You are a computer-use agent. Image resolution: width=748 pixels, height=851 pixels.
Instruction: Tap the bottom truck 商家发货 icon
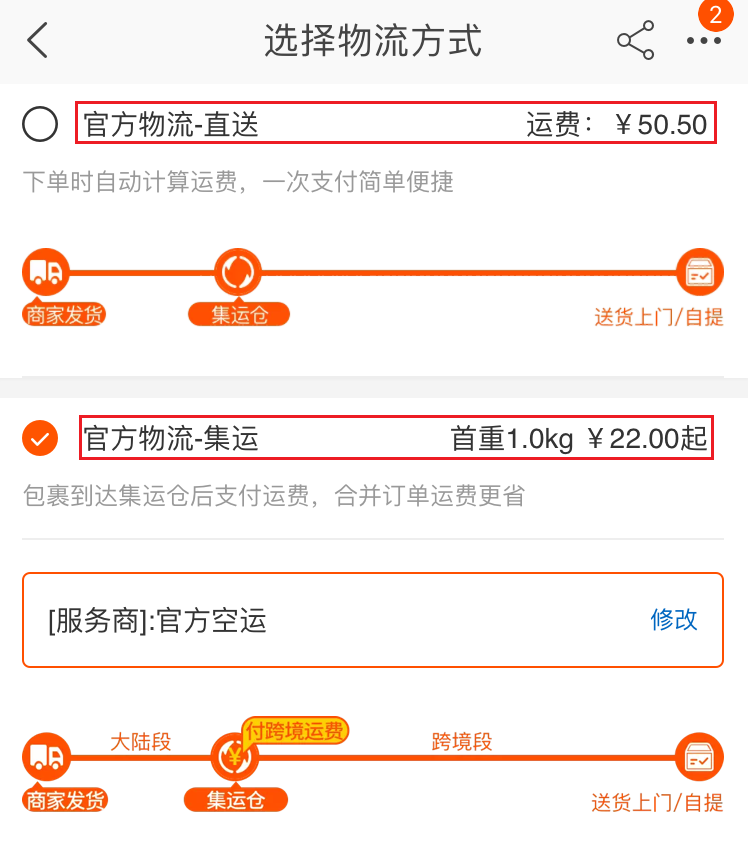[46, 758]
